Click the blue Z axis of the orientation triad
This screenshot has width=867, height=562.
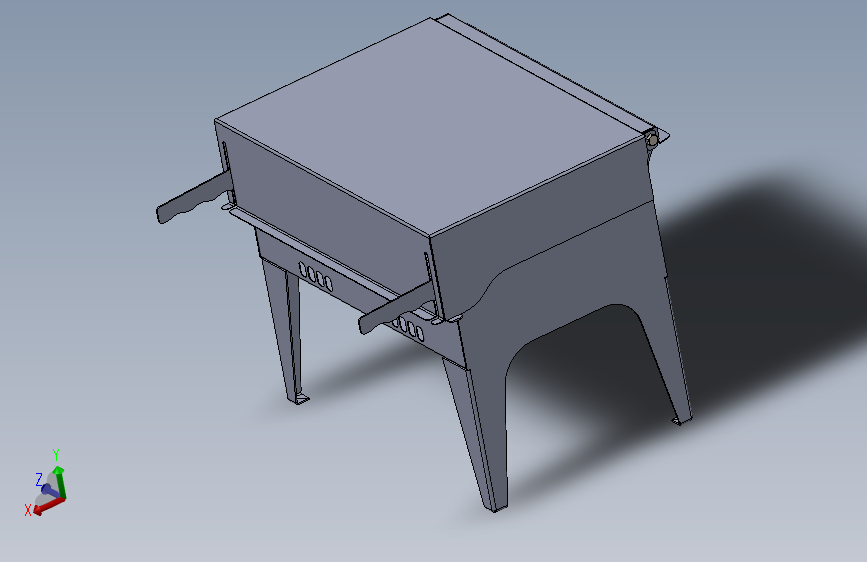50,491
